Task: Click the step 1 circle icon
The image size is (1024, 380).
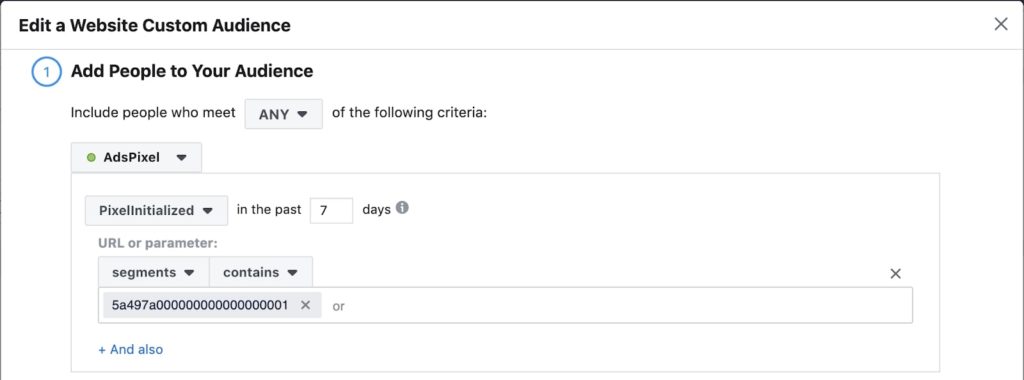Action: [46, 72]
